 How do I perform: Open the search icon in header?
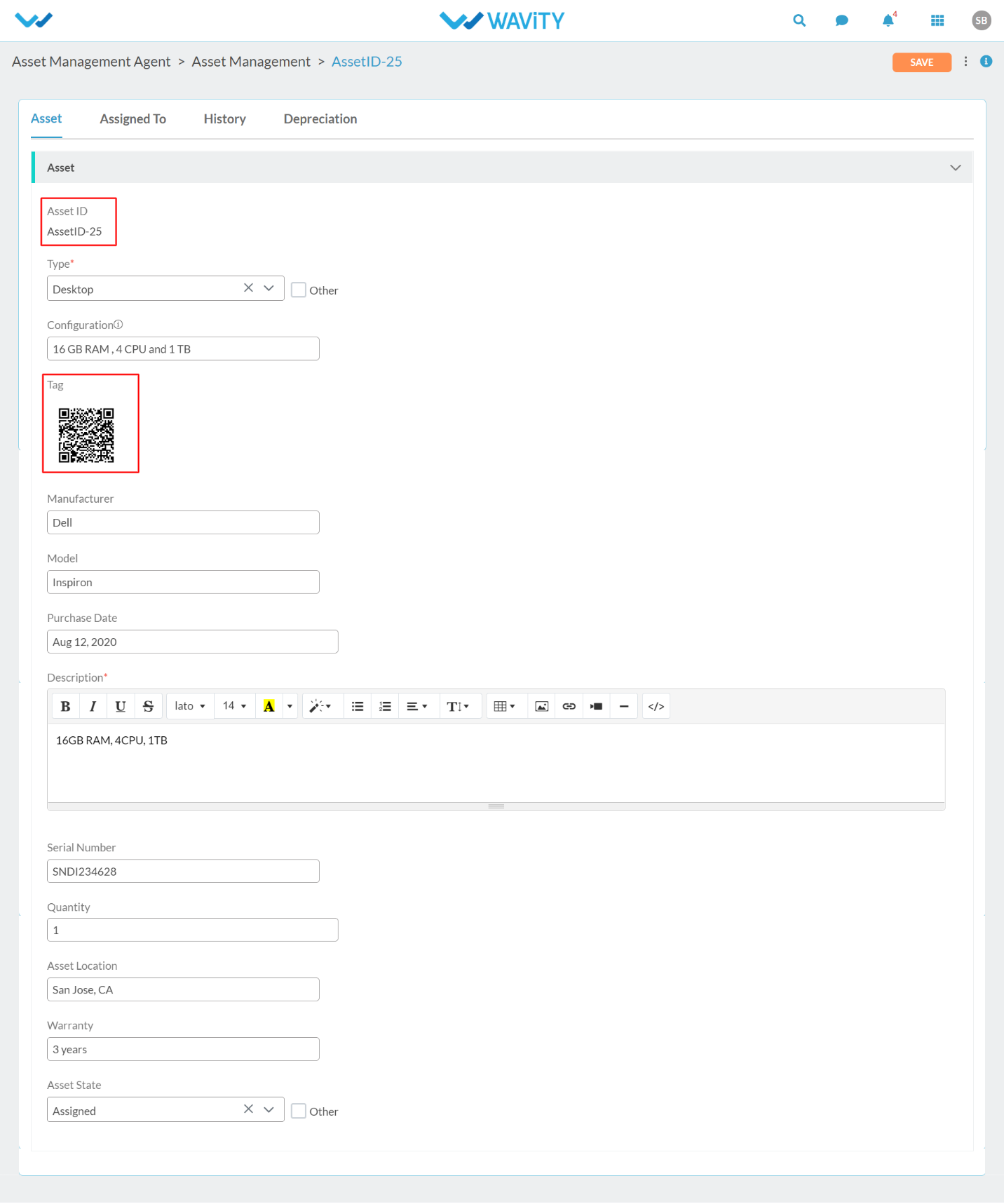[x=799, y=20]
